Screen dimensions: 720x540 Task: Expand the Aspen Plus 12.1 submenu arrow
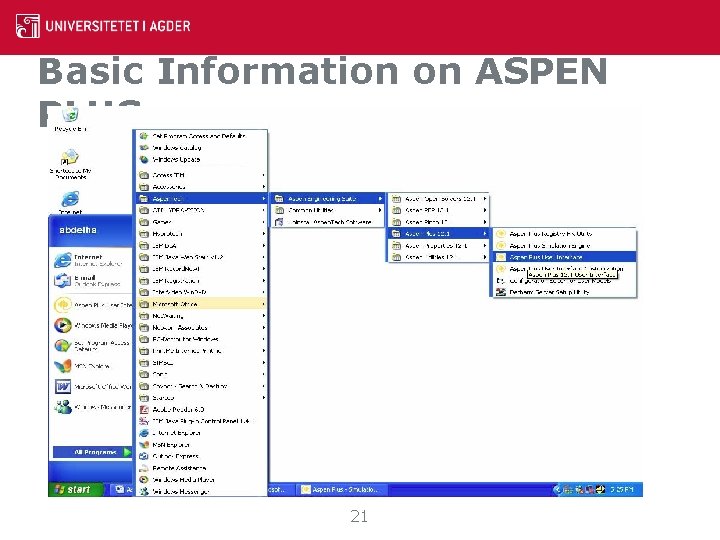click(x=485, y=234)
